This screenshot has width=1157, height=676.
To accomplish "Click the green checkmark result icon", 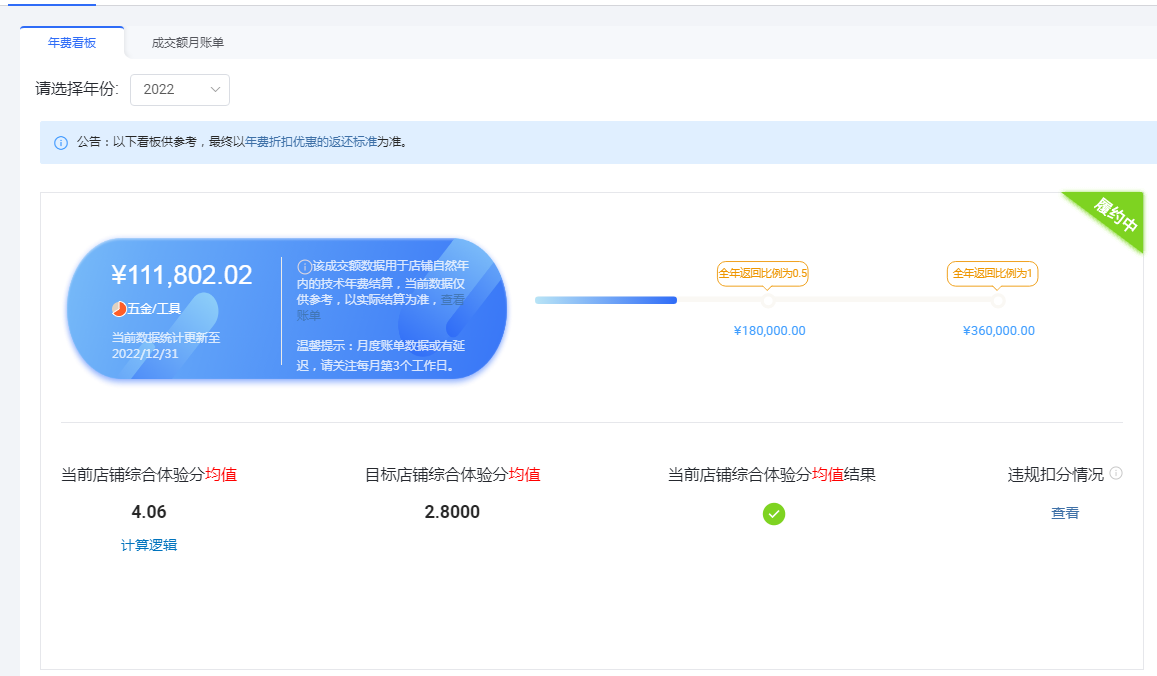I will pos(773,514).
